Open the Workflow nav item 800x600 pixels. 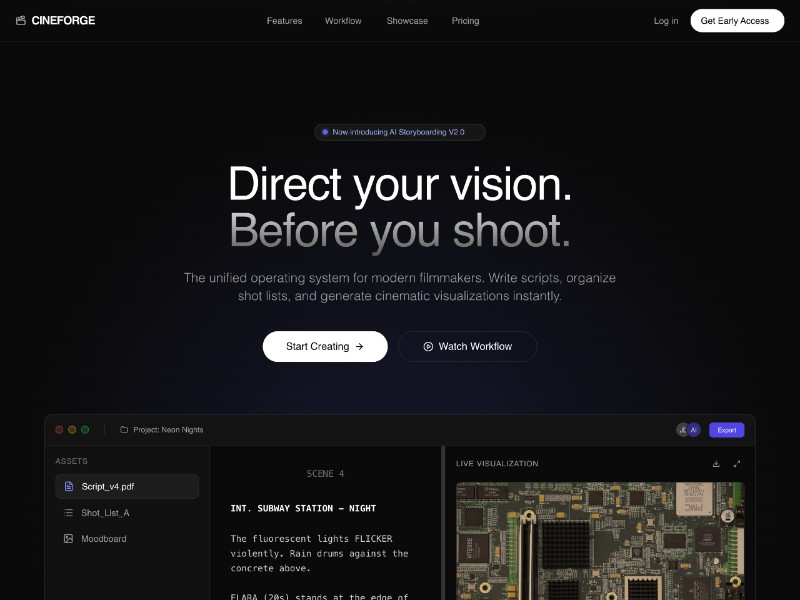tap(343, 21)
